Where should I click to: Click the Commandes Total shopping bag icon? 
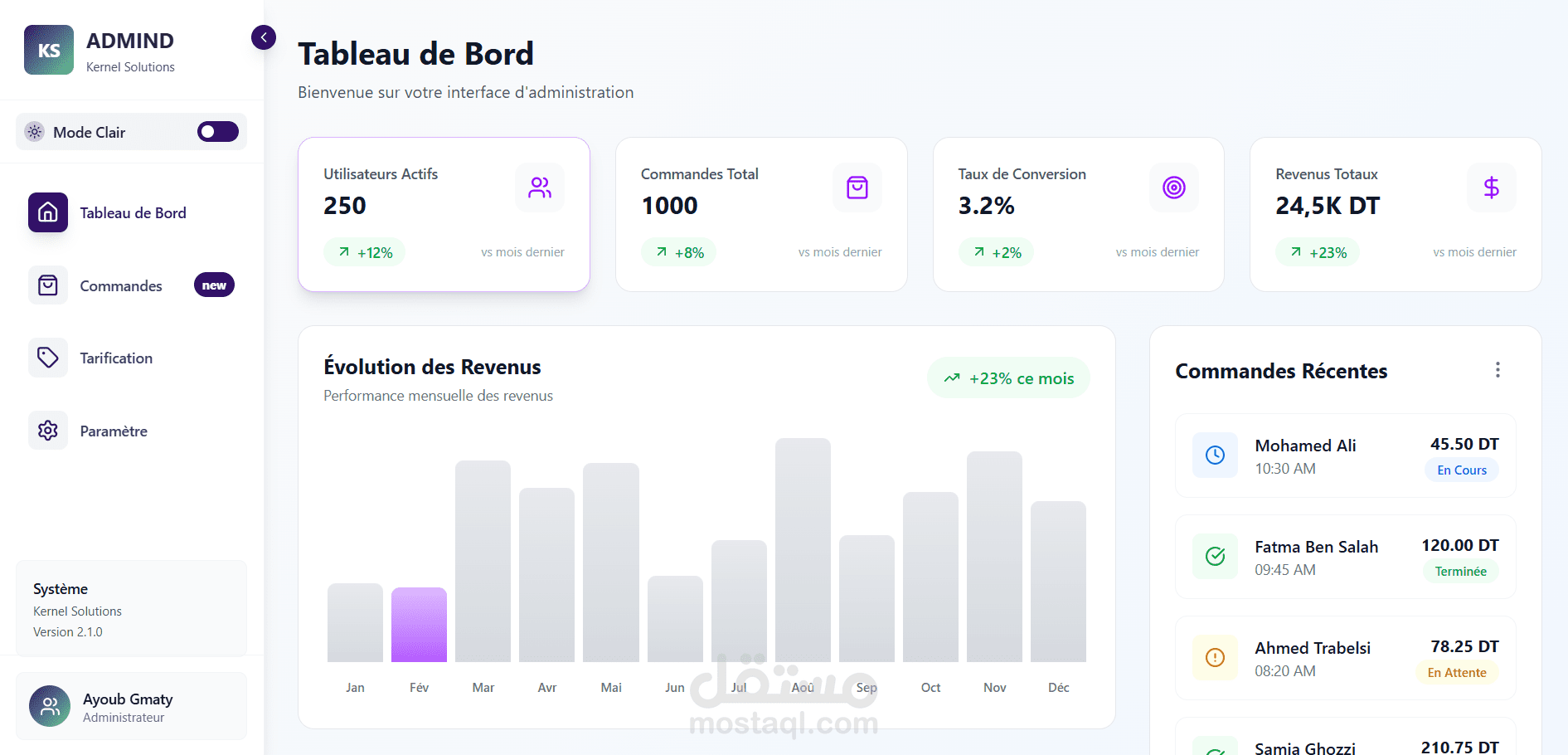857,188
